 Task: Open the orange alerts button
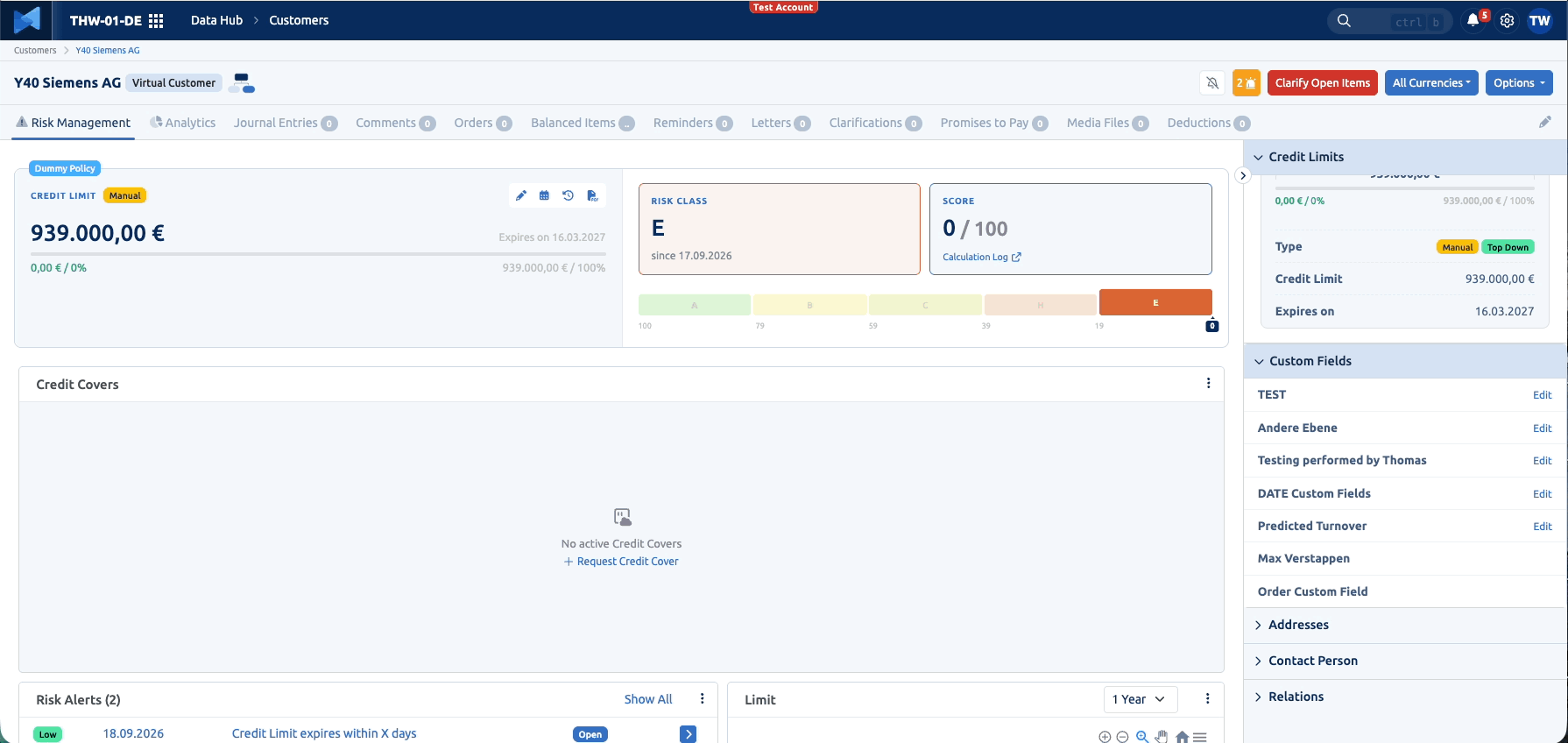click(1247, 82)
